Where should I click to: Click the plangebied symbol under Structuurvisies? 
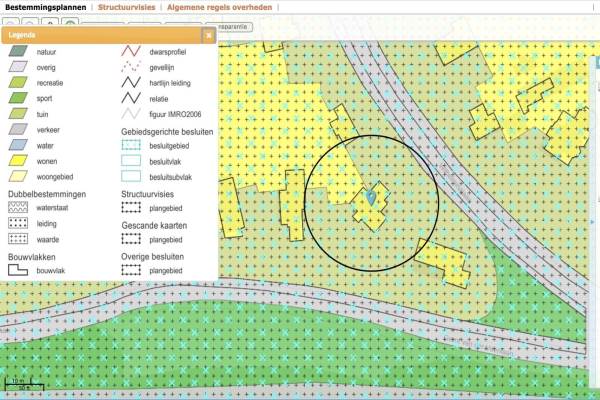coord(131,209)
